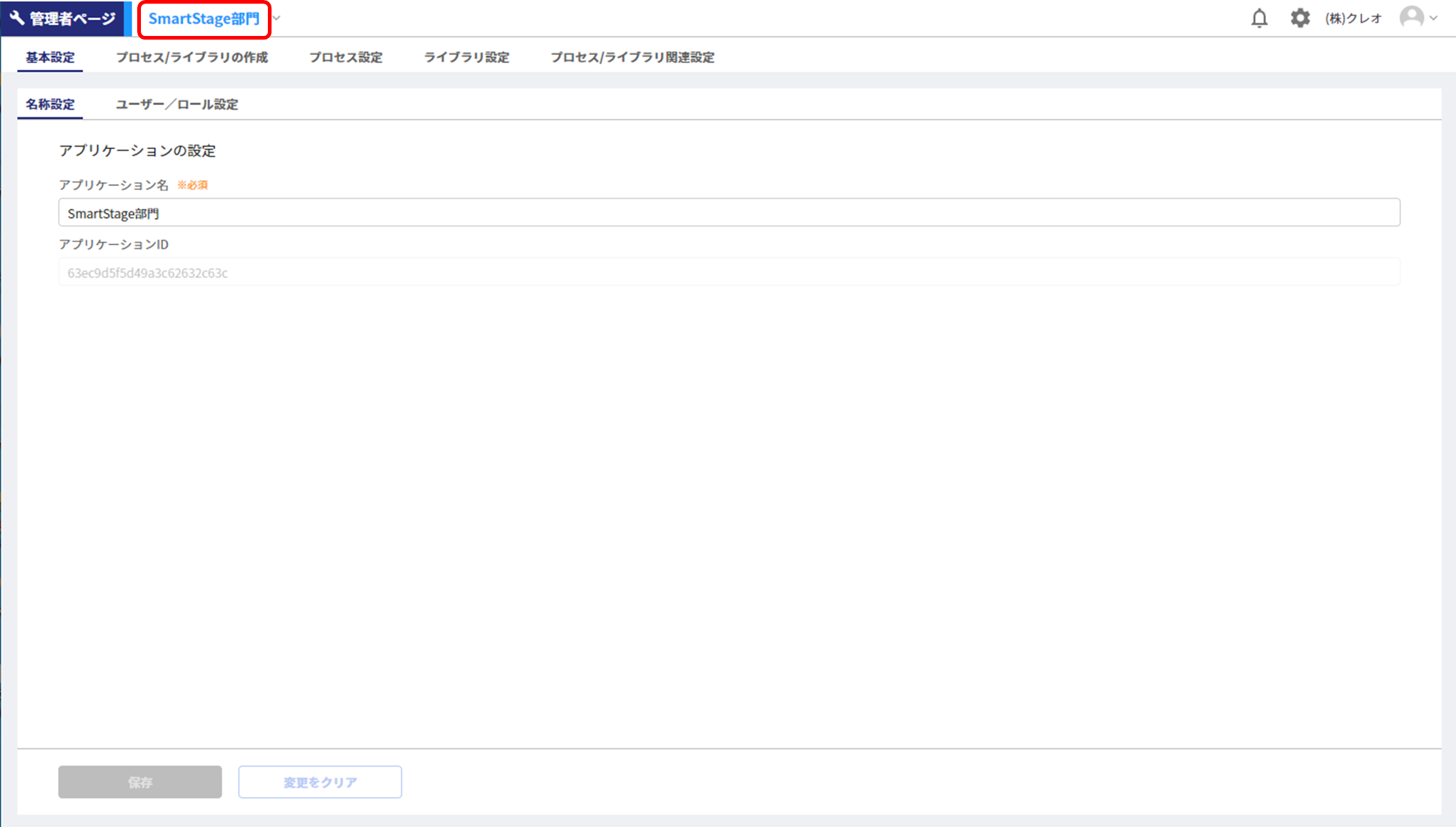1456x827 pixels.
Task: Click the アプリケーションID field
Action: (x=729, y=272)
